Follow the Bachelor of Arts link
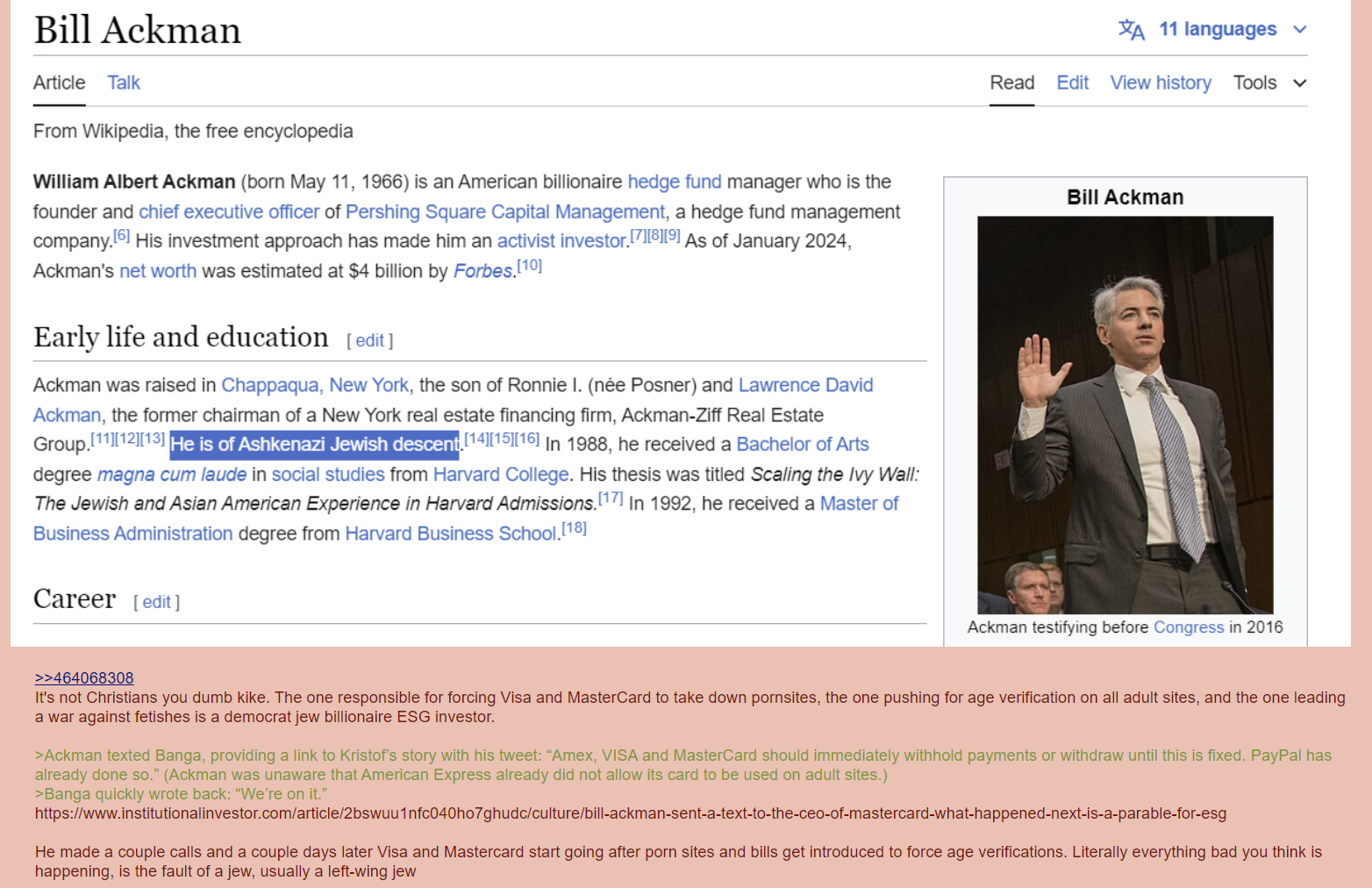 pos(803,444)
